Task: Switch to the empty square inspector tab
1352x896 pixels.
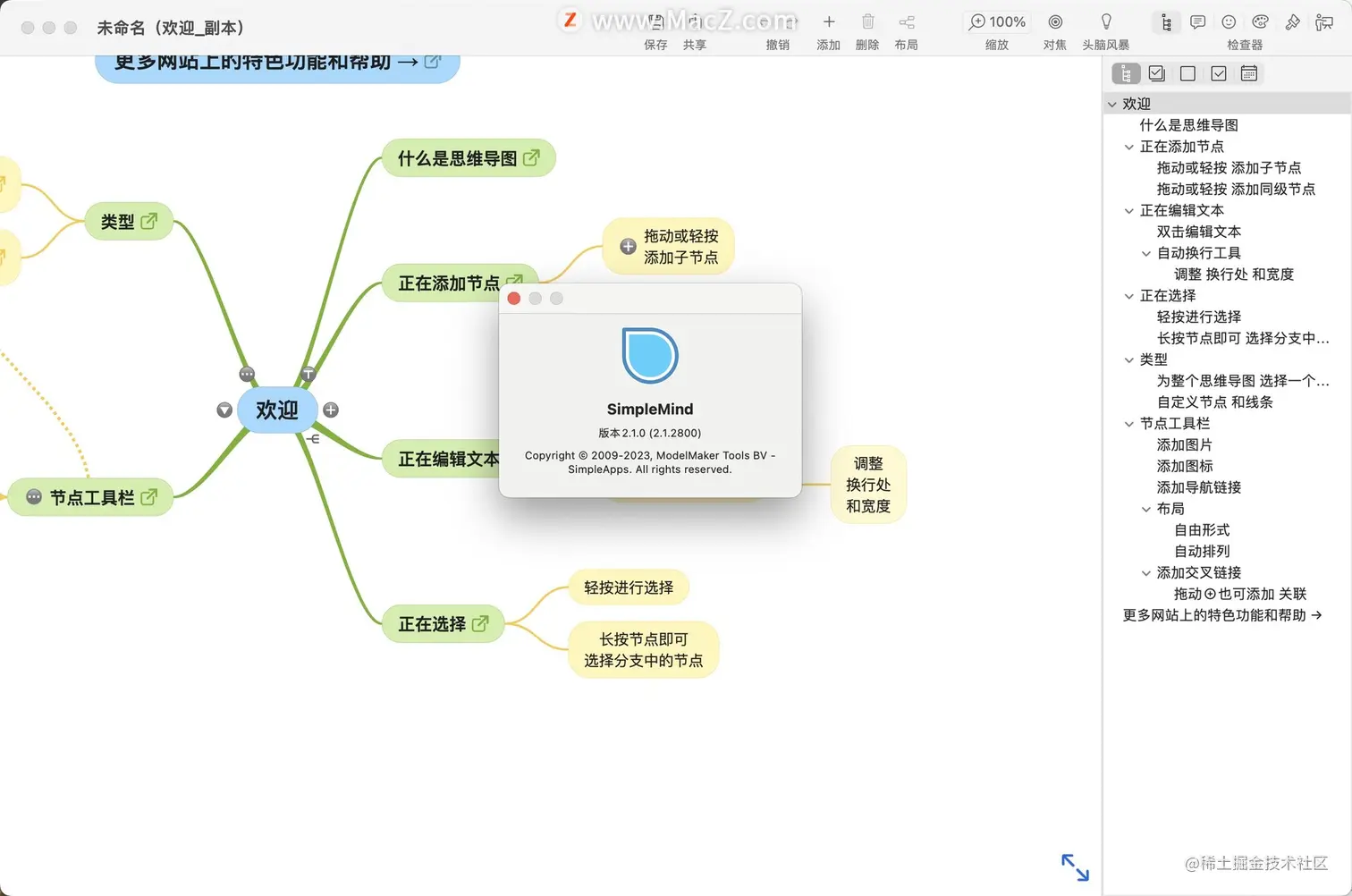Action: pyautogui.click(x=1187, y=74)
